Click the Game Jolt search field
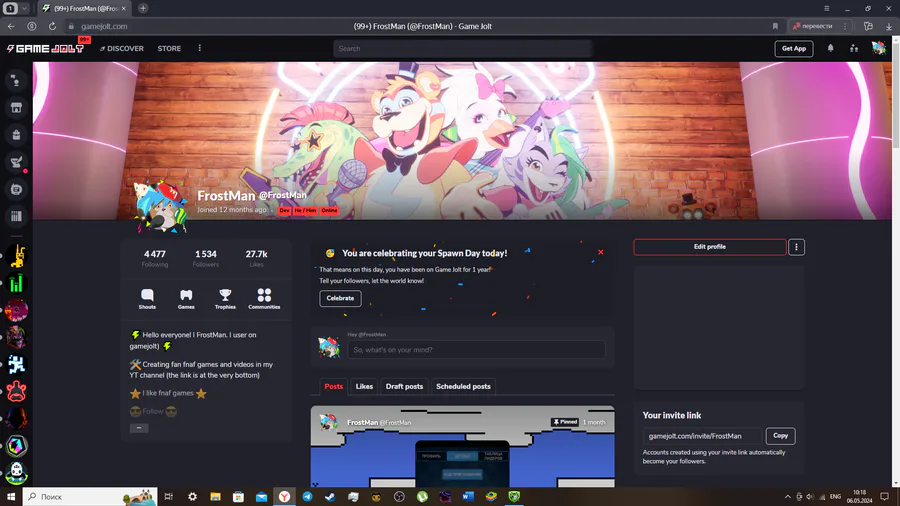 (462, 49)
